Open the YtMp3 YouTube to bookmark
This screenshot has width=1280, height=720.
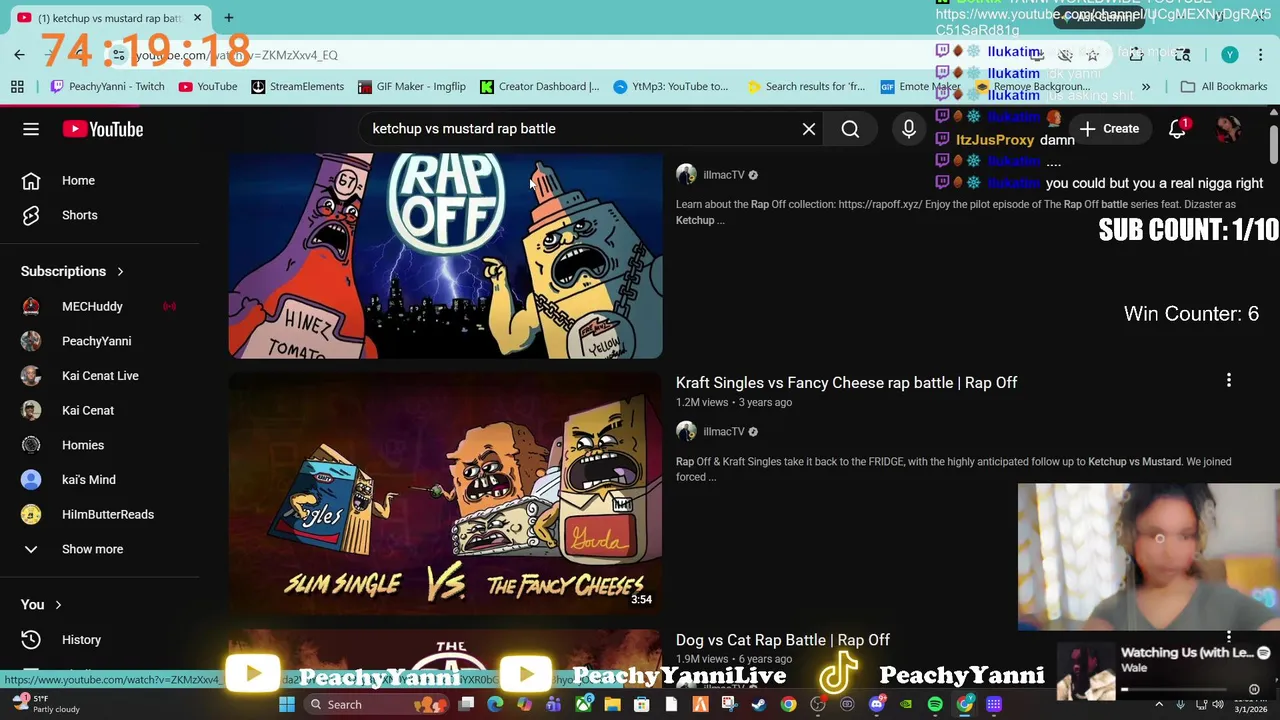pyautogui.click(x=671, y=87)
